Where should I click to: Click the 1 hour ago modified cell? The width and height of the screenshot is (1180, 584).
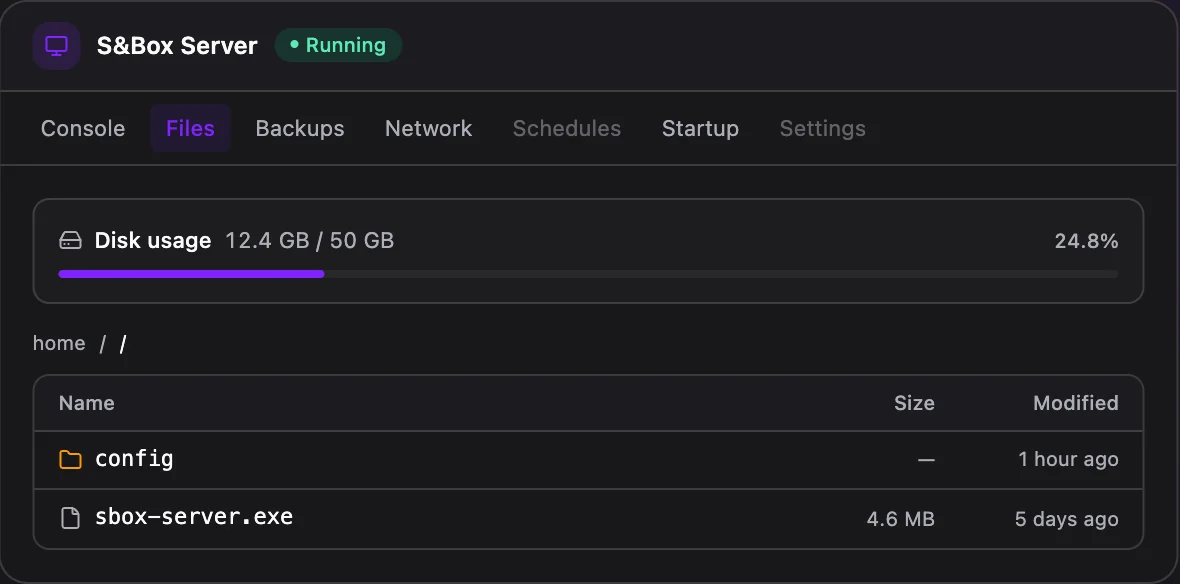pos(1069,459)
